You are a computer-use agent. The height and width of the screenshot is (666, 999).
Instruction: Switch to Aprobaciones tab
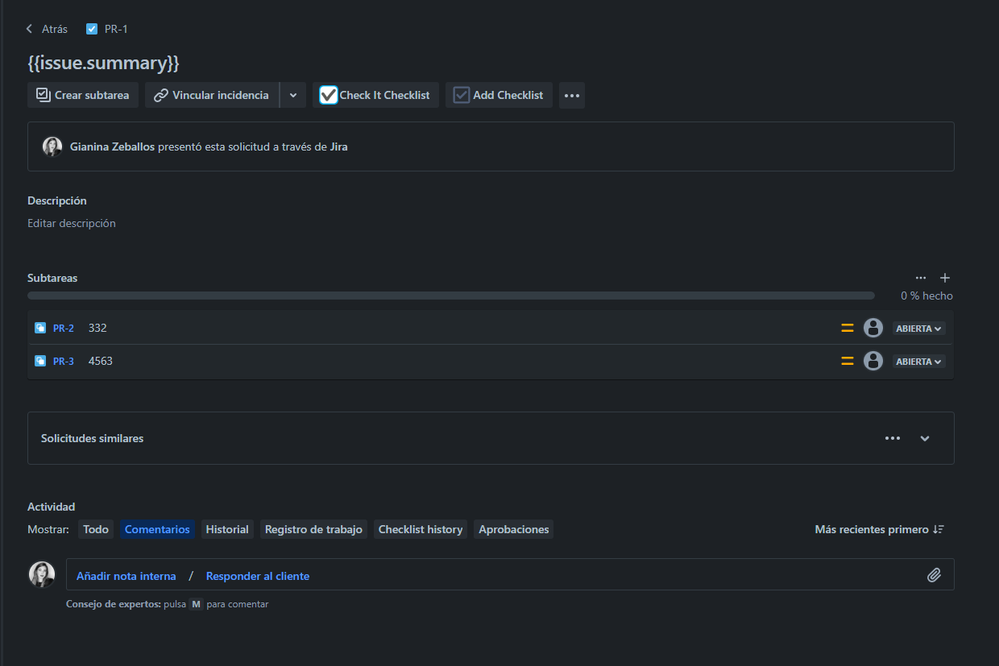(514, 530)
